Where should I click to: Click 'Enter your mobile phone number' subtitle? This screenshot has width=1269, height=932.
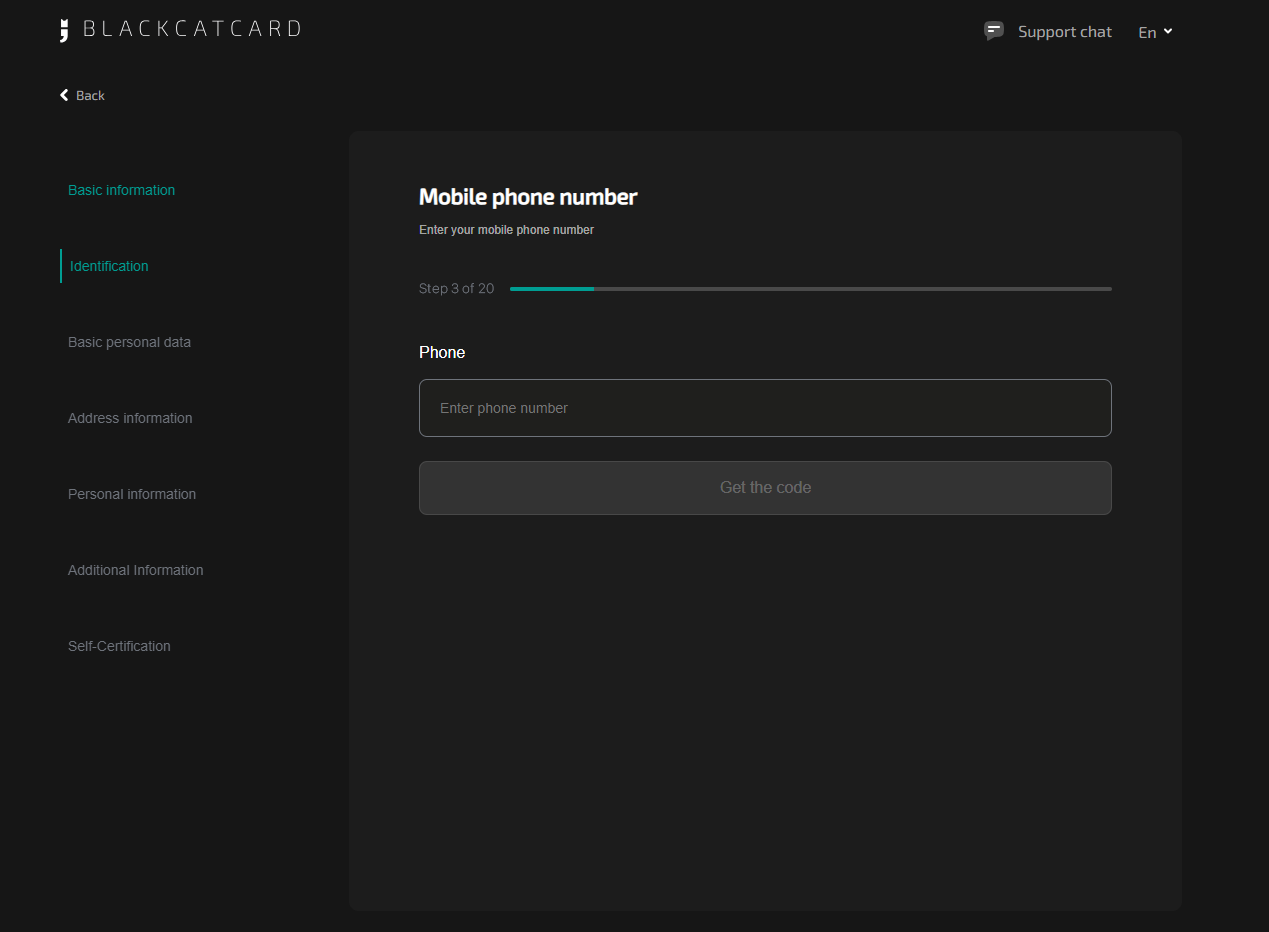coord(506,230)
